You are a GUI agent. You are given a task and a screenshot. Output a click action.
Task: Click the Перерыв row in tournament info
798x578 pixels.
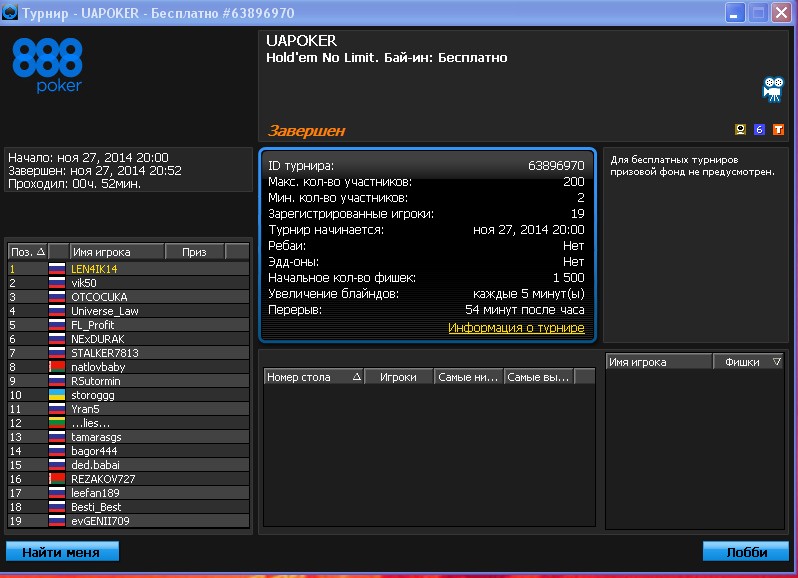(426, 309)
